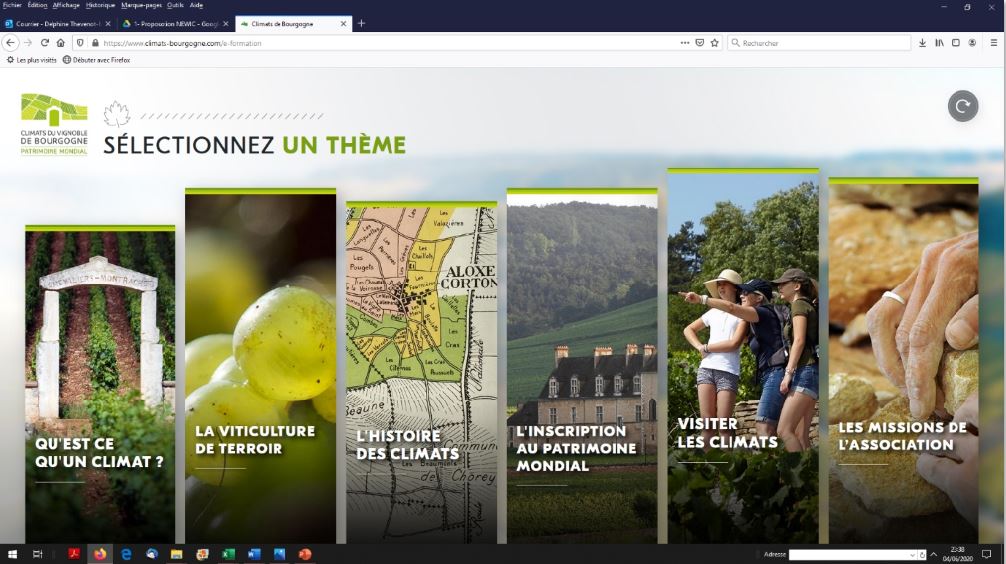Open File Explorer from the taskbar

coord(176,554)
